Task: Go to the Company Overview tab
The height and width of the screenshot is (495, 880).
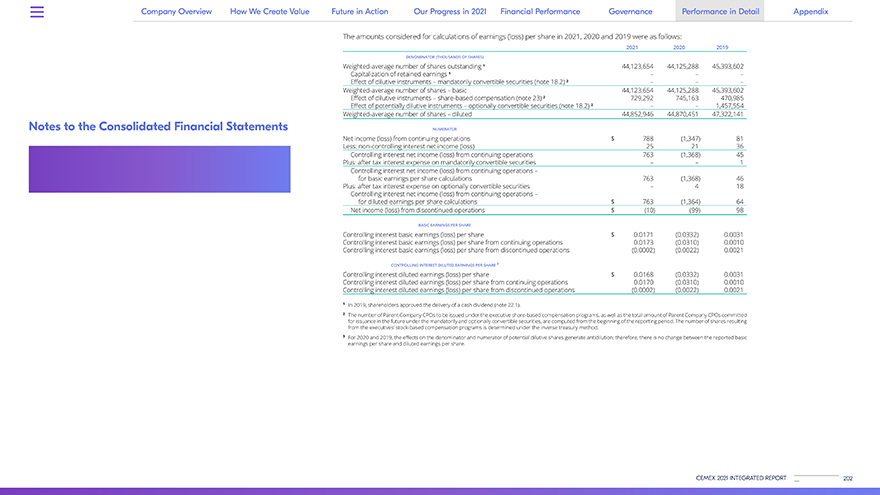Action: pyautogui.click(x=176, y=11)
